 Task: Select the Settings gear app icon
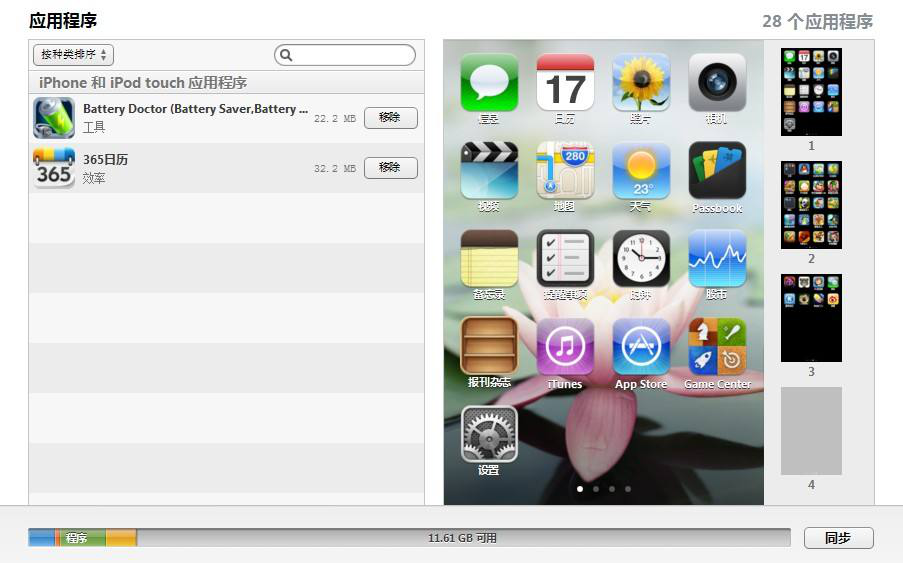pyautogui.click(x=489, y=435)
